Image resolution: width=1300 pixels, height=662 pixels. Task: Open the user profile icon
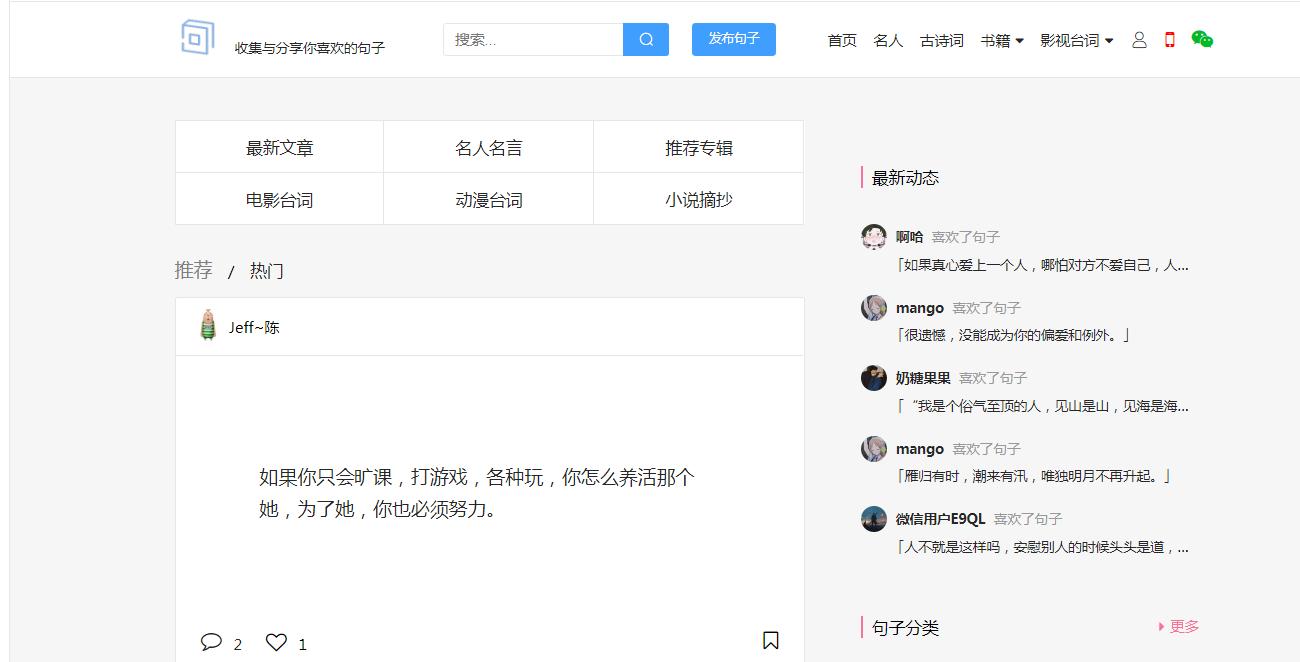pos(1138,39)
